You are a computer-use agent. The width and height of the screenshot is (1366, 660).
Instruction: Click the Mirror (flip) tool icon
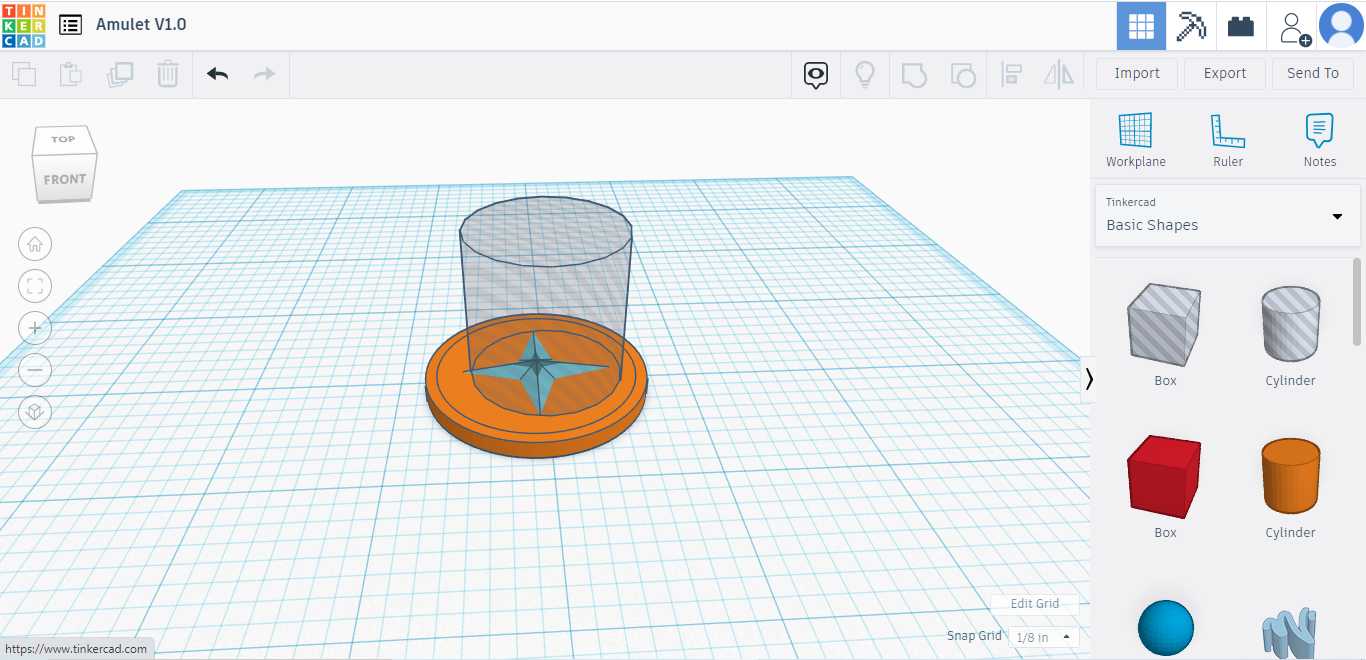(1058, 74)
